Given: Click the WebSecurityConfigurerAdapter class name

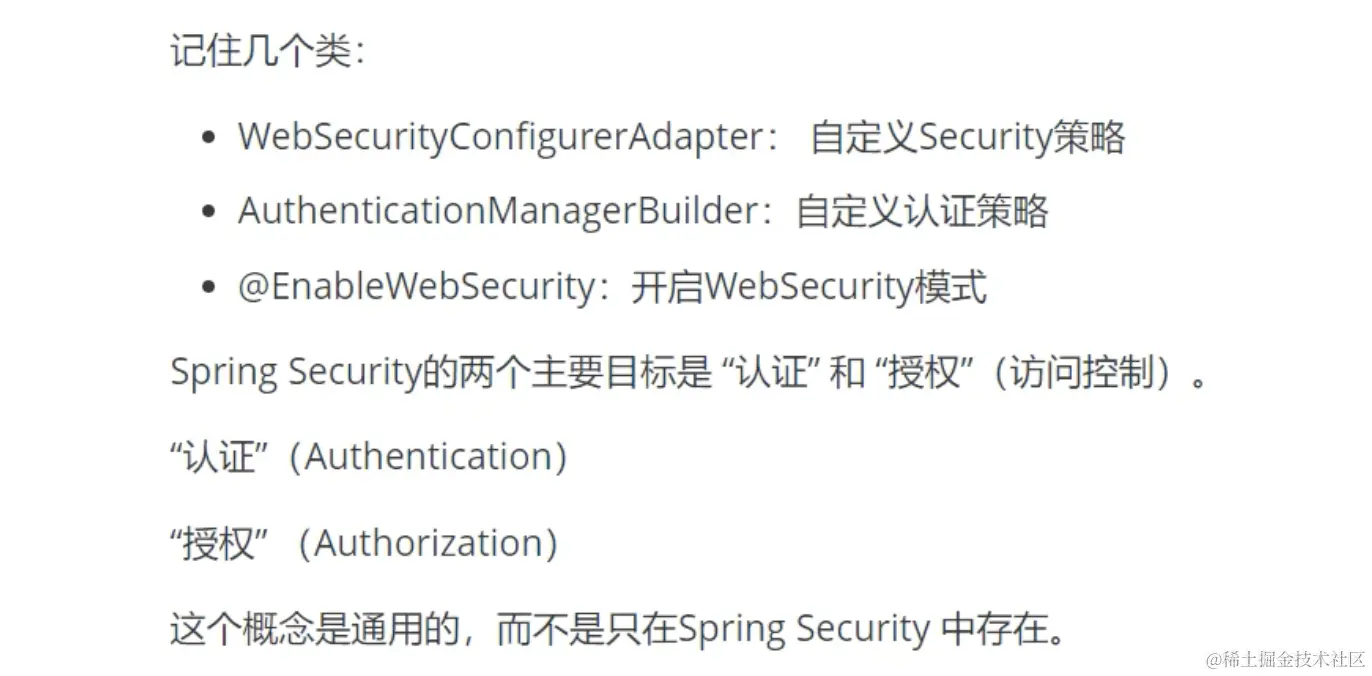Looking at the screenshot, I should pyautogui.click(x=499, y=137).
